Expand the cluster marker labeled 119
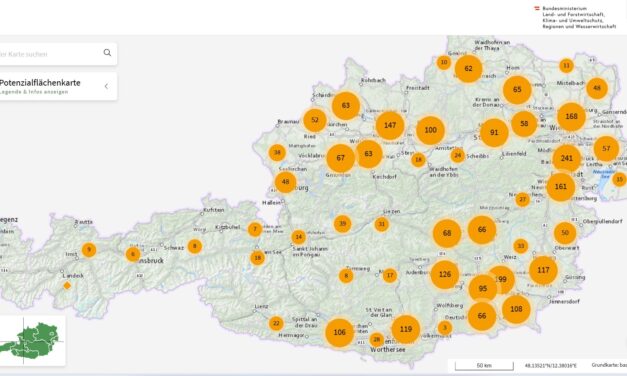Image resolution: width=627 pixels, height=376 pixels. tap(405, 329)
